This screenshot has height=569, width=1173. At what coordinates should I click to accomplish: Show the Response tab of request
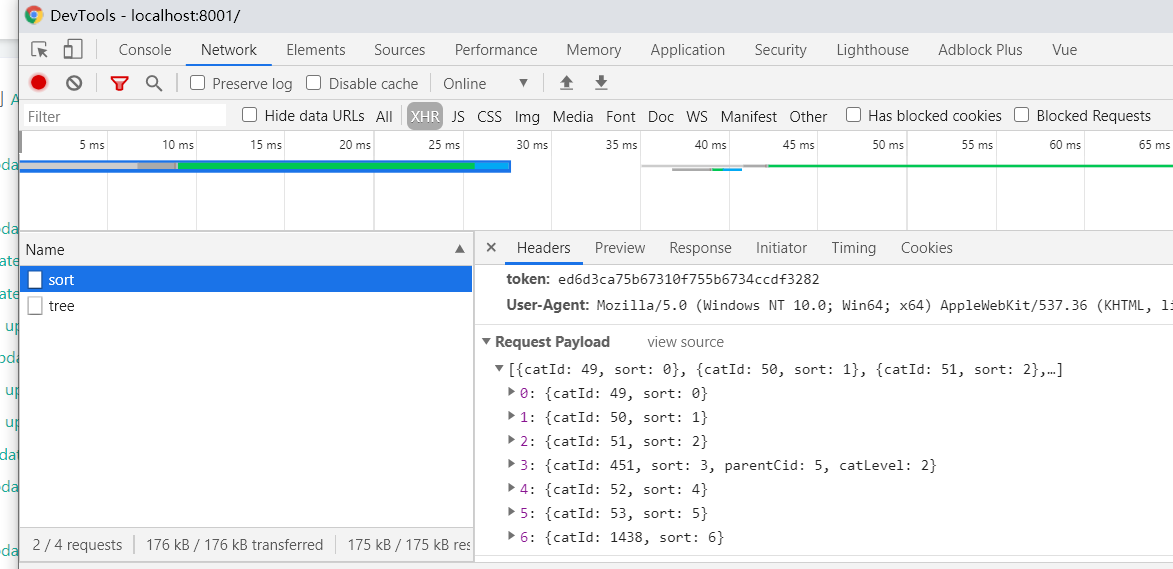pyautogui.click(x=700, y=248)
